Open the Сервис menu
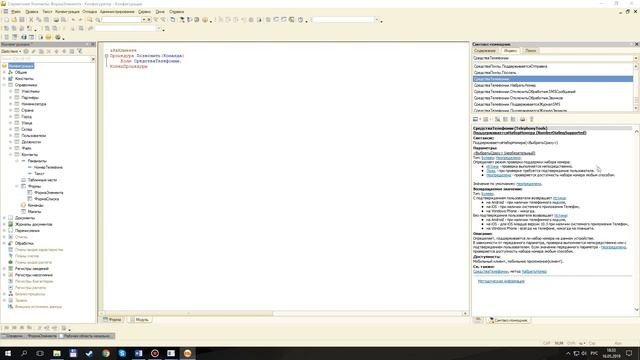Image resolution: width=640 pixels, height=360 pixels. [144, 12]
